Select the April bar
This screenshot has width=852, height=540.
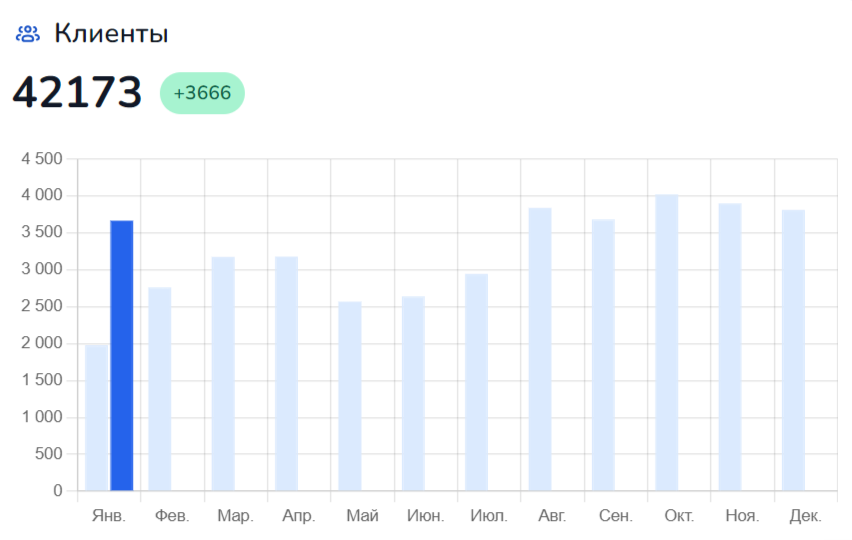coord(286,374)
